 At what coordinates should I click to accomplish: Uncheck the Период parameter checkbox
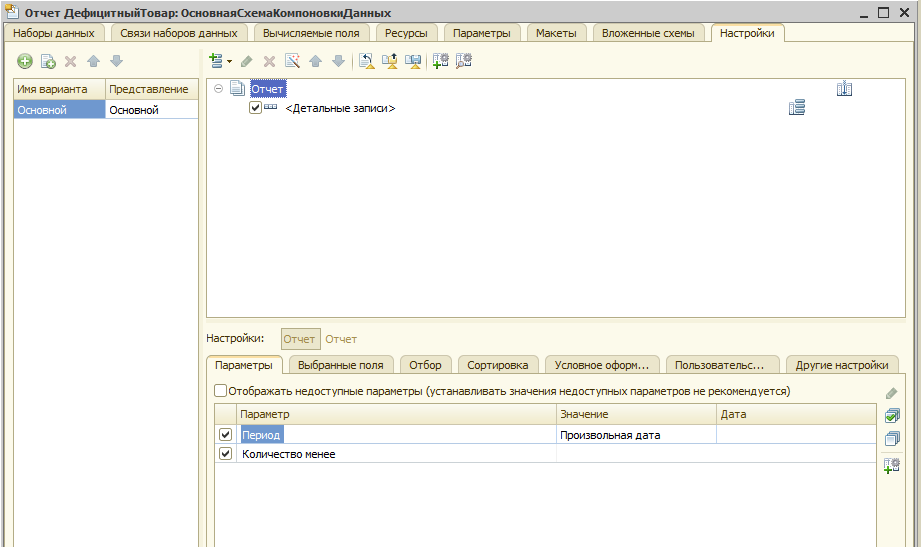tap(225, 435)
